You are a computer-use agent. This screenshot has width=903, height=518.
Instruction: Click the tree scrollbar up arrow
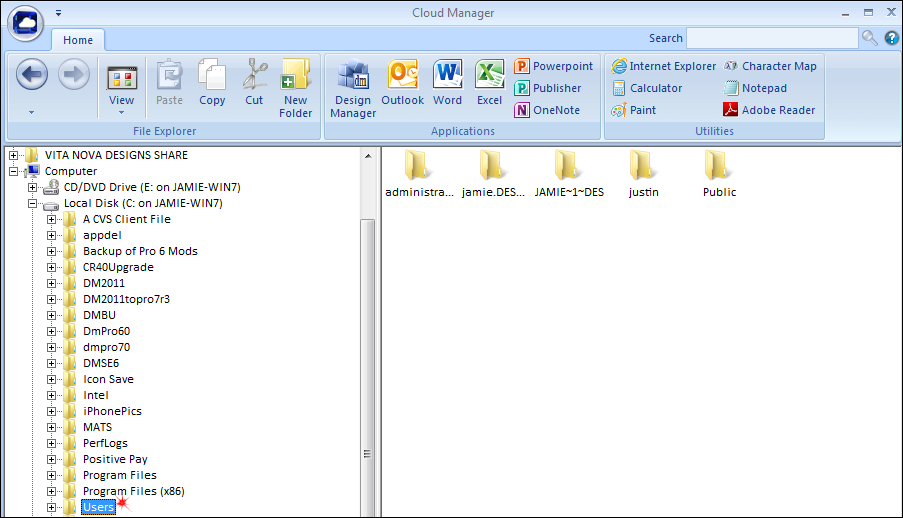(x=368, y=156)
